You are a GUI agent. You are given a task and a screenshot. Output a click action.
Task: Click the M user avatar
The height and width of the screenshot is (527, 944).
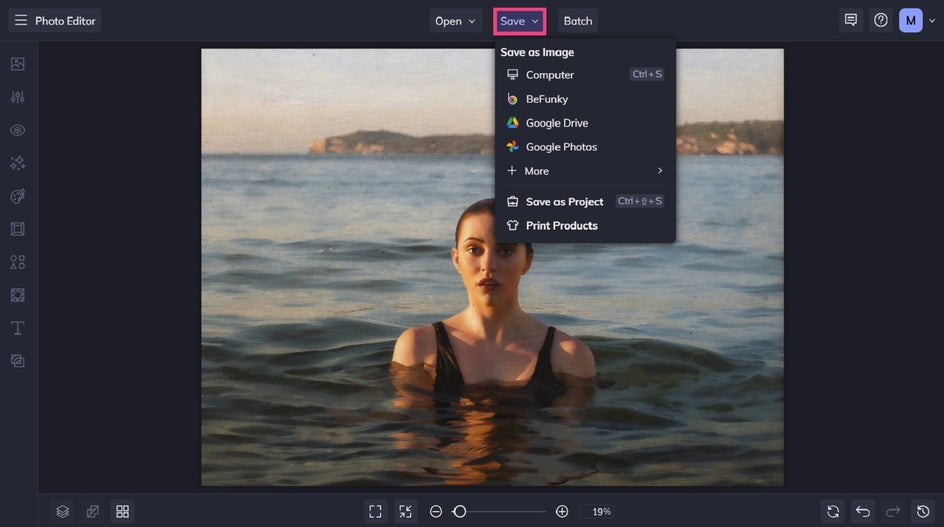pyautogui.click(x=911, y=20)
